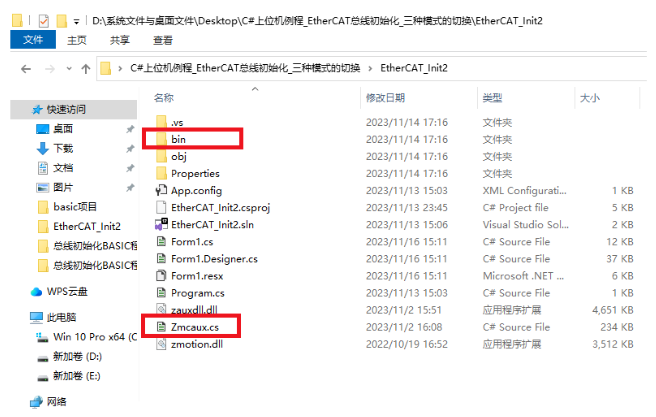Click XML Configurati... type cell
Screen dimensions: 656x417
pos(525,191)
